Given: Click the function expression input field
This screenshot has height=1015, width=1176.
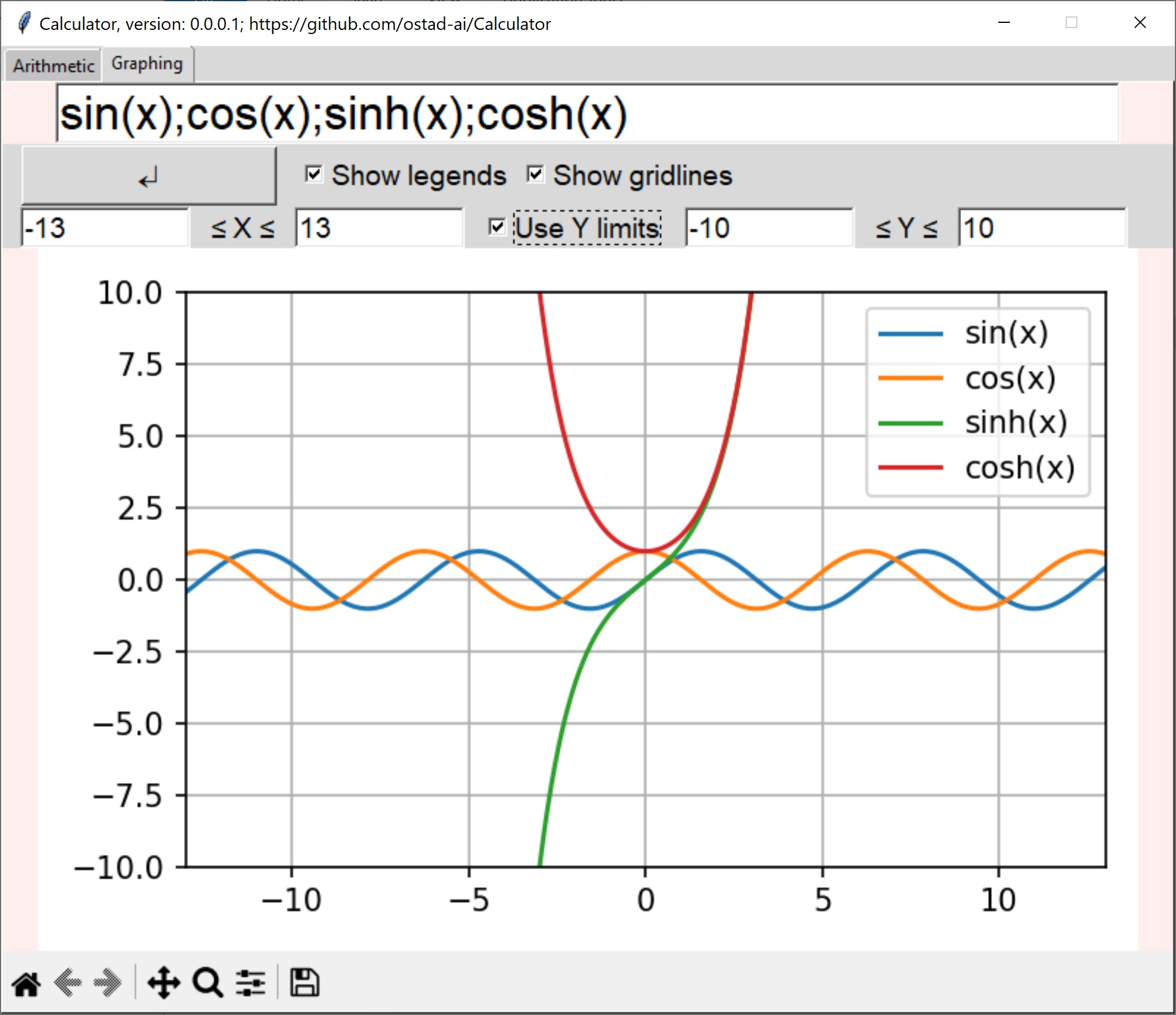Looking at the screenshot, I should coord(587,113).
